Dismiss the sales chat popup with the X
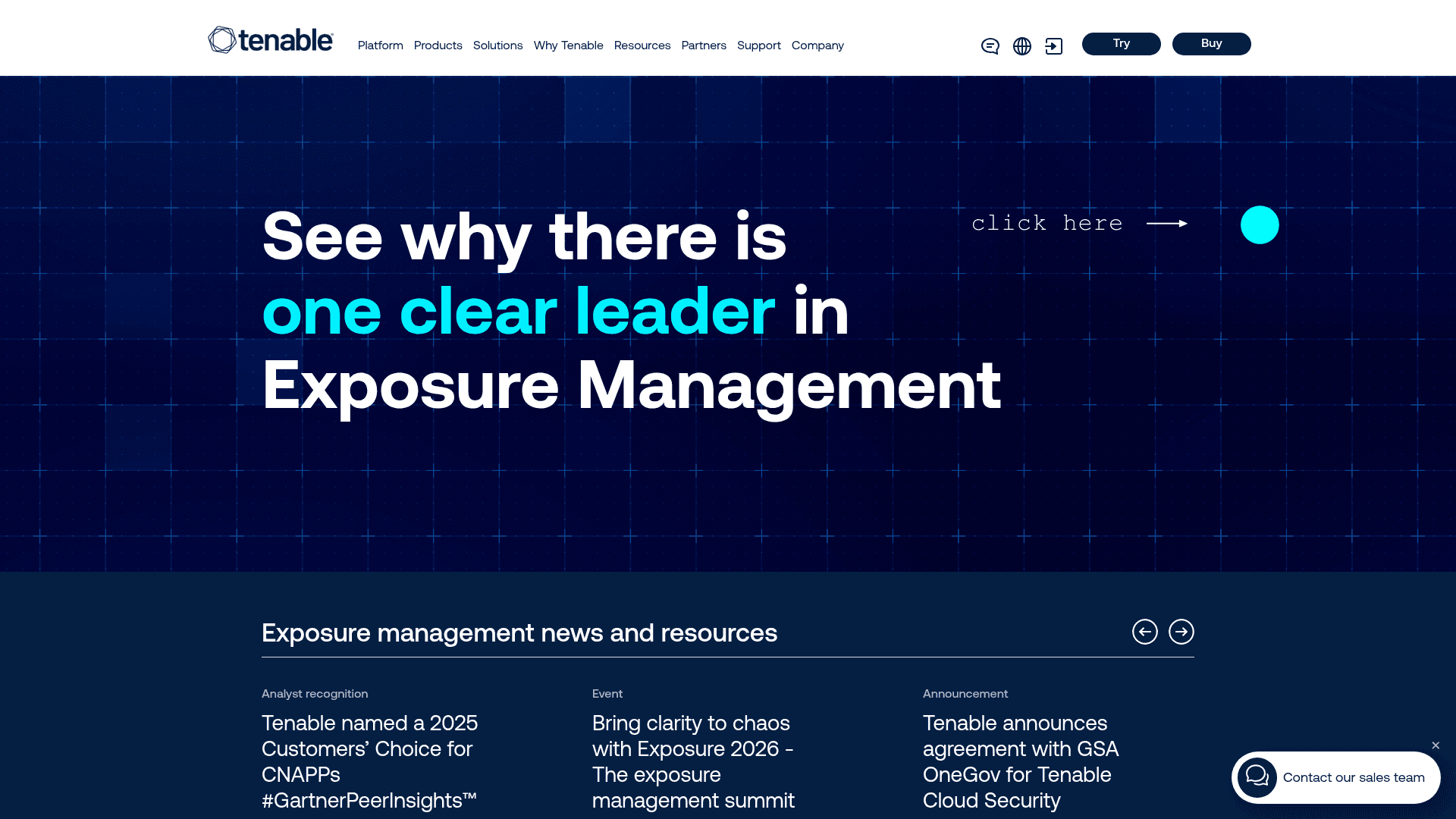 point(1436,745)
